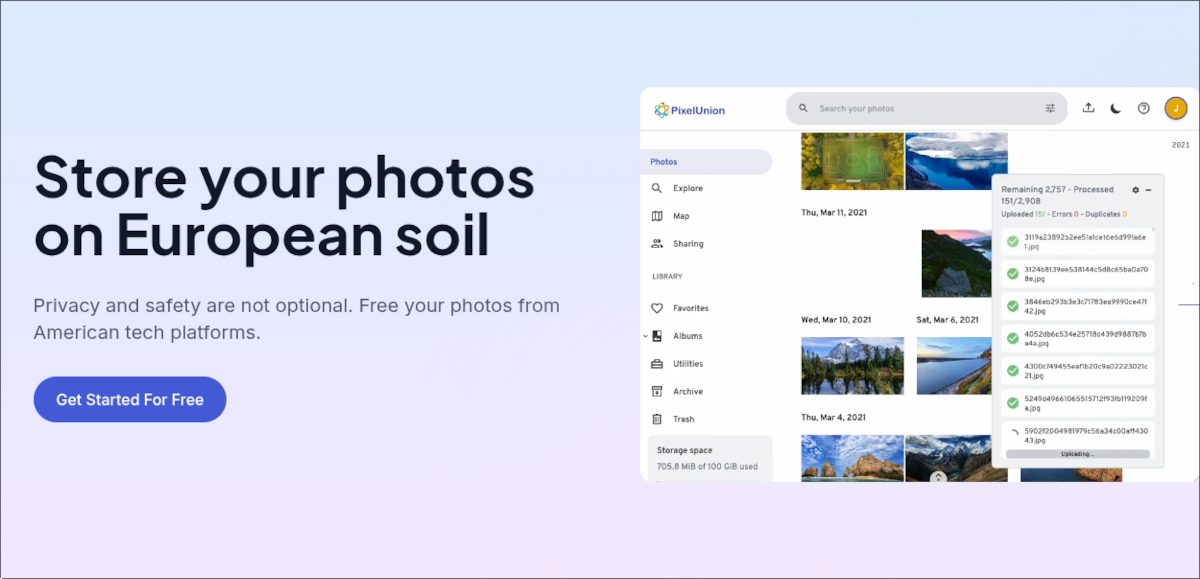Click Get Started For Free button

pos(130,400)
